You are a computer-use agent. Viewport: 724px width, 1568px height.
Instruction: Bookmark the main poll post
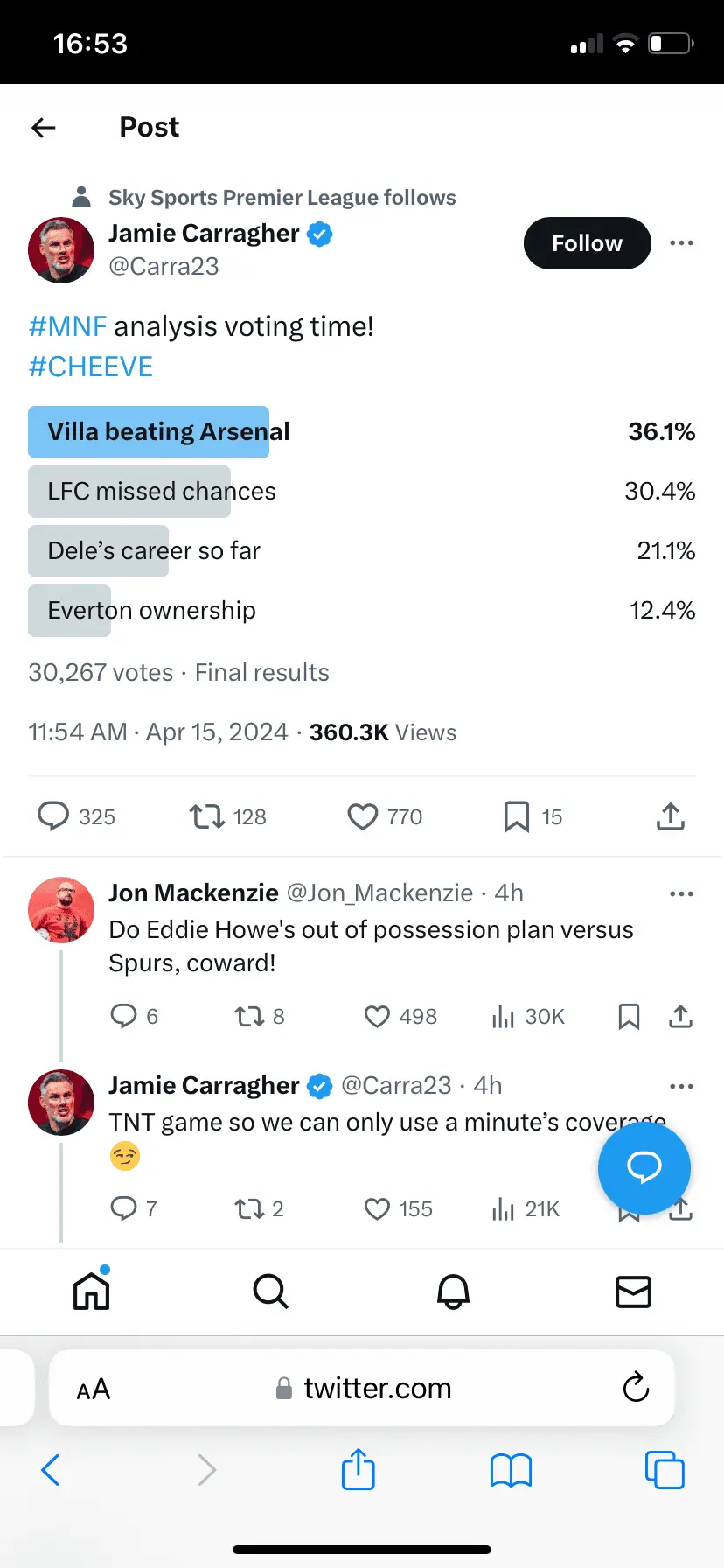[516, 816]
